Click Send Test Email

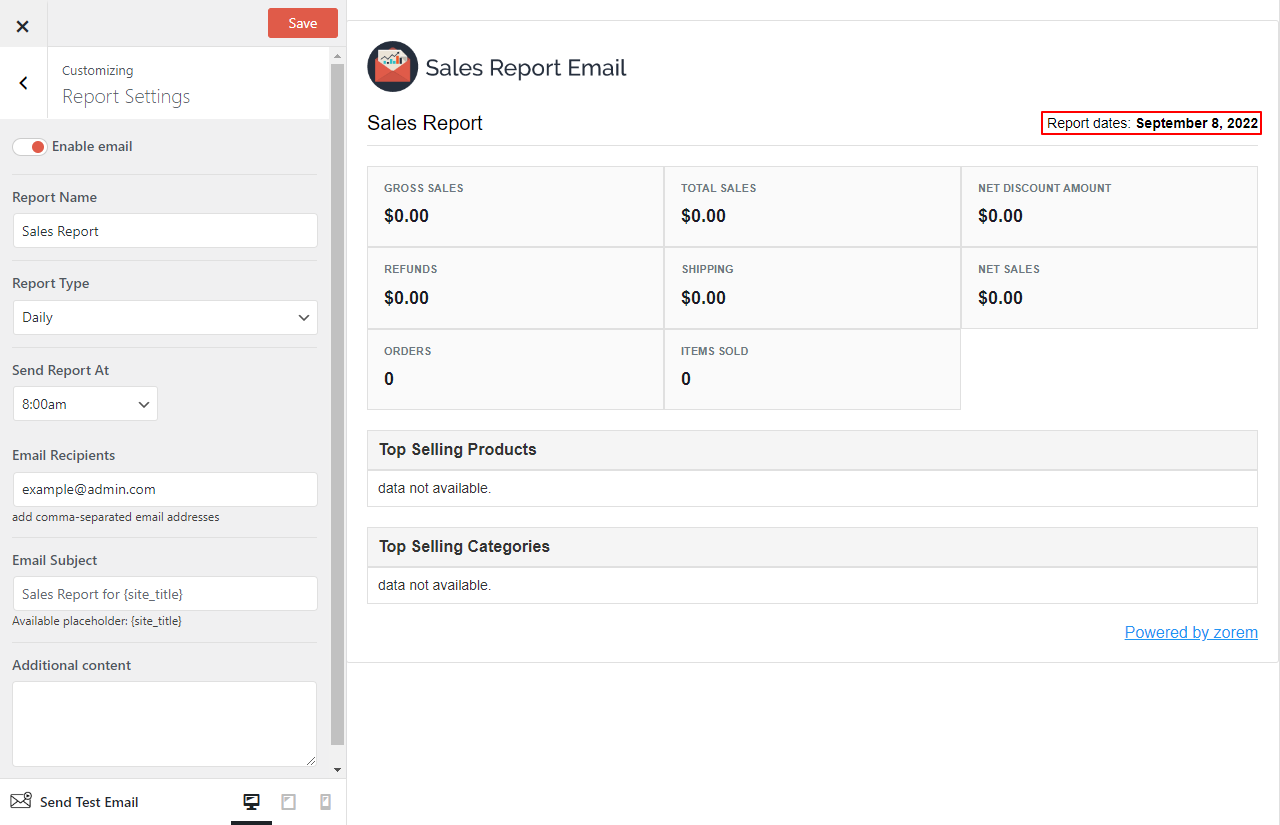tap(88, 801)
